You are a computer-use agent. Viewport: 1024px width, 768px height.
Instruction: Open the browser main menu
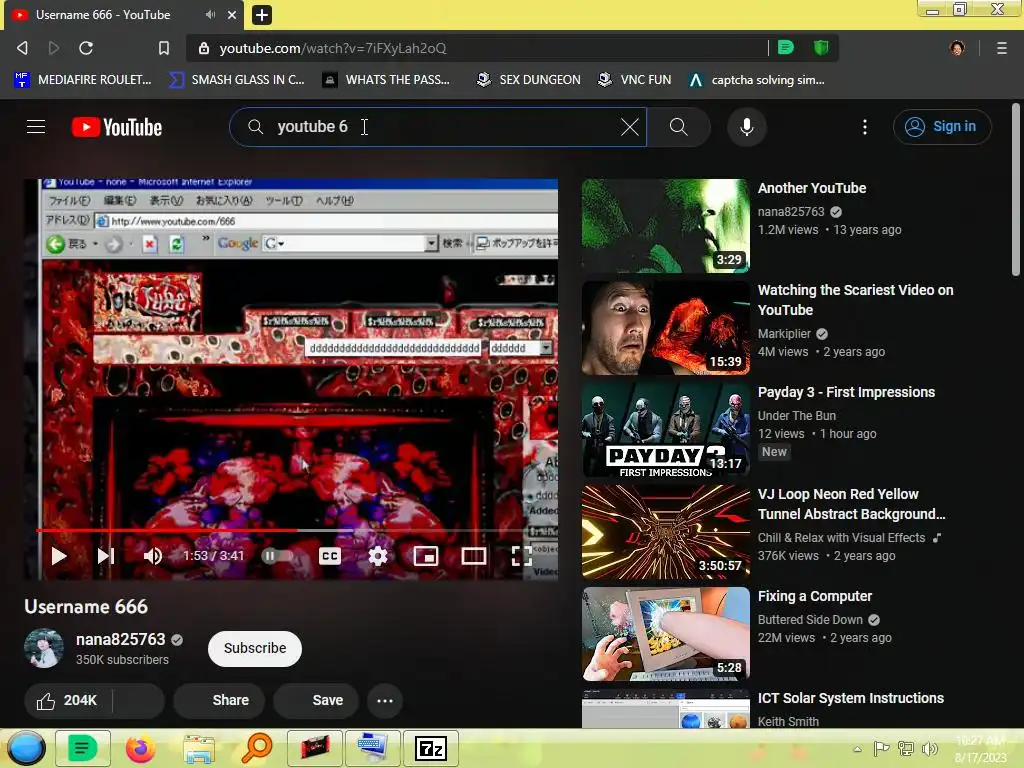[1001, 48]
